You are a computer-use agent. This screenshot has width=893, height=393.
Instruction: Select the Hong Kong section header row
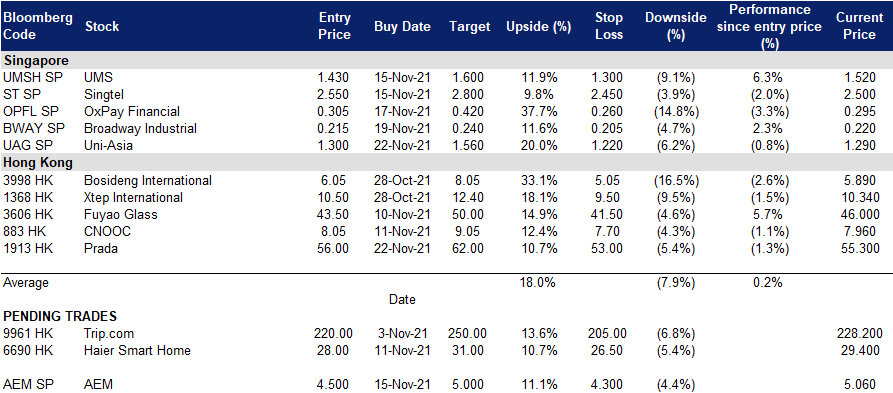point(446,162)
